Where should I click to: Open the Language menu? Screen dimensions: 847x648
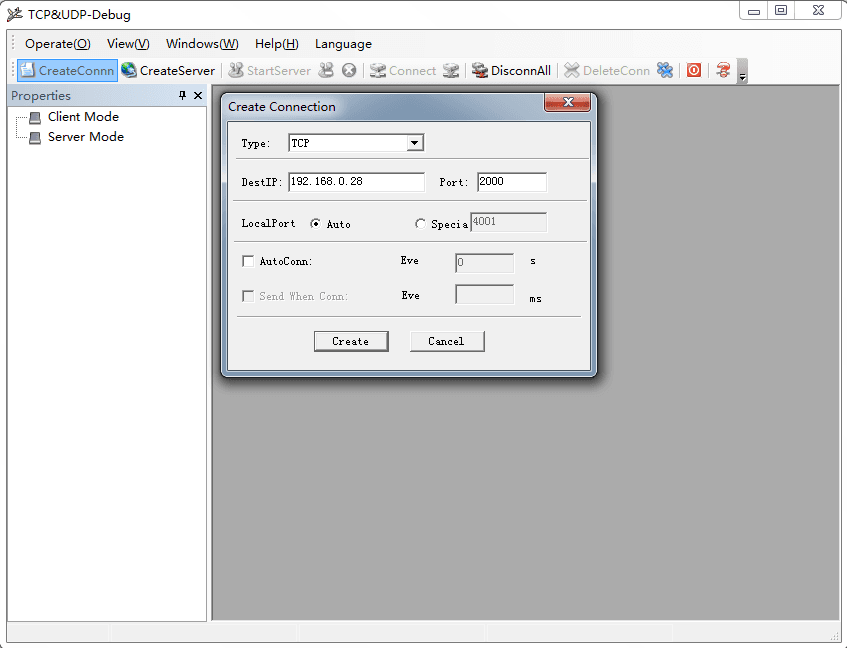344,44
